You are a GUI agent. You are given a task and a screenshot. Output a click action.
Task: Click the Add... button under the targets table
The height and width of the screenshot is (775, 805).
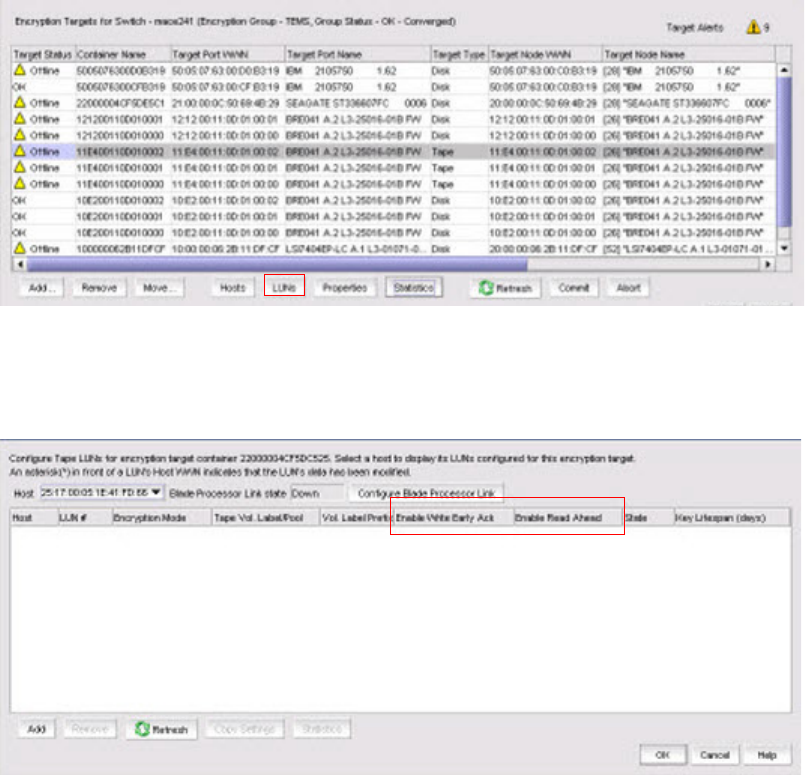[x=40, y=288]
